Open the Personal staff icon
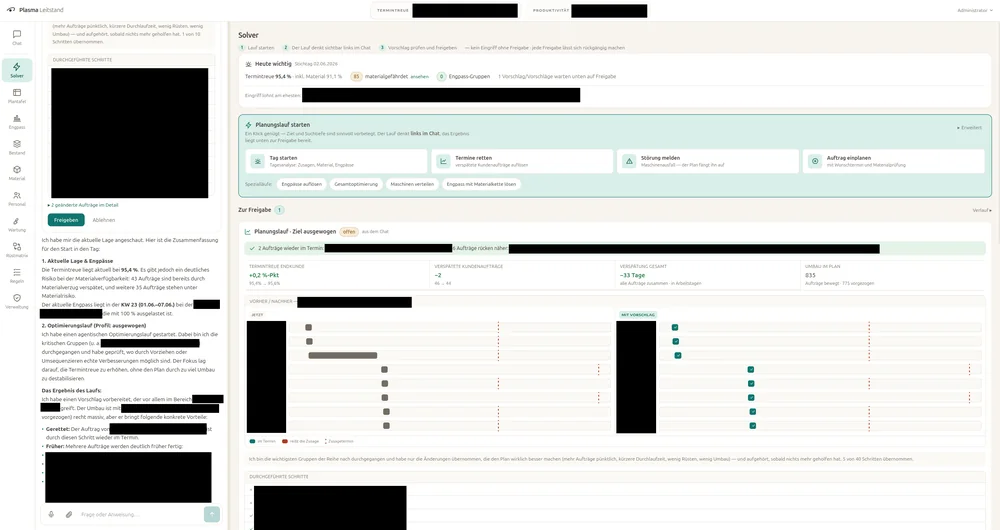The image size is (1000, 530). coord(17,198)
